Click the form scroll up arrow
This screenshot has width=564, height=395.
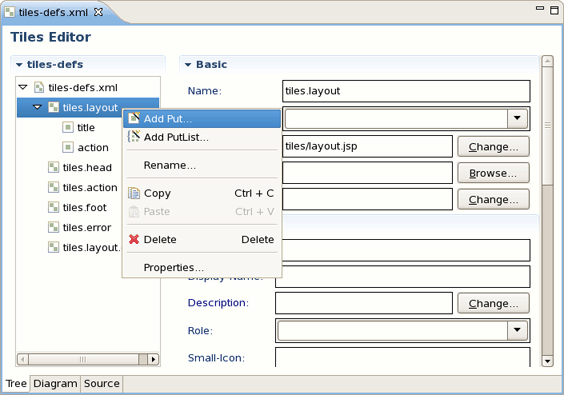click(x=547, y=61)
